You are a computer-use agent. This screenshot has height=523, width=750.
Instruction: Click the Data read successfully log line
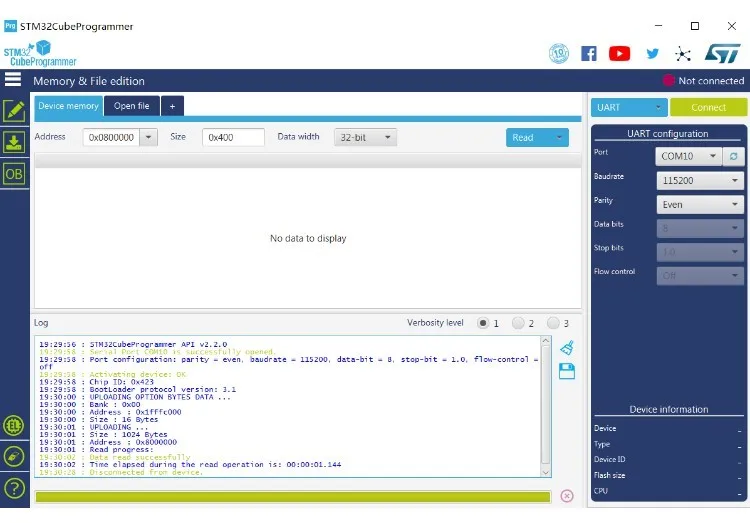115,457
